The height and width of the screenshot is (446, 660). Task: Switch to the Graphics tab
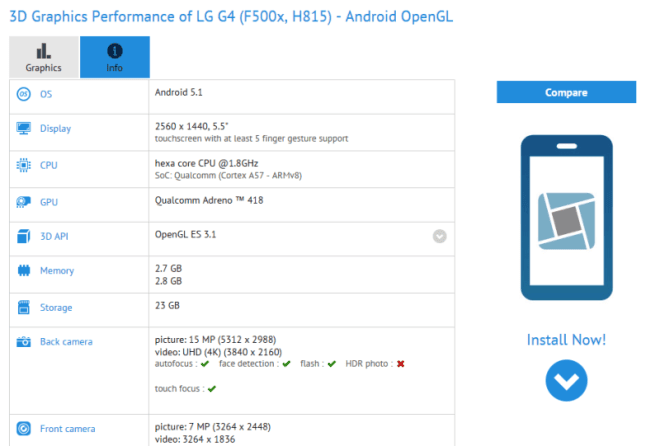pyautogui.click(x=44, y=57)
